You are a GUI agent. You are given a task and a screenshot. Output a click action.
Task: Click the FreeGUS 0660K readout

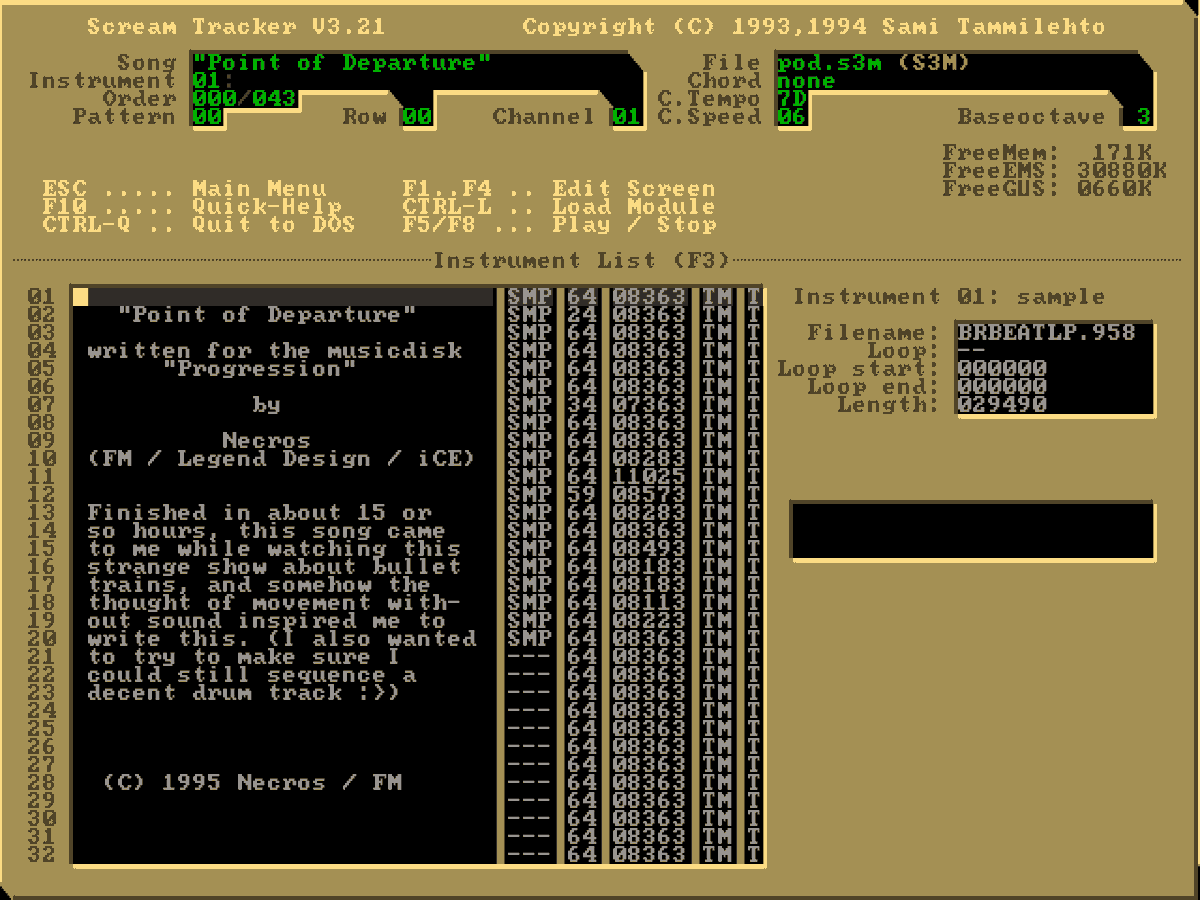(1047, 189)
